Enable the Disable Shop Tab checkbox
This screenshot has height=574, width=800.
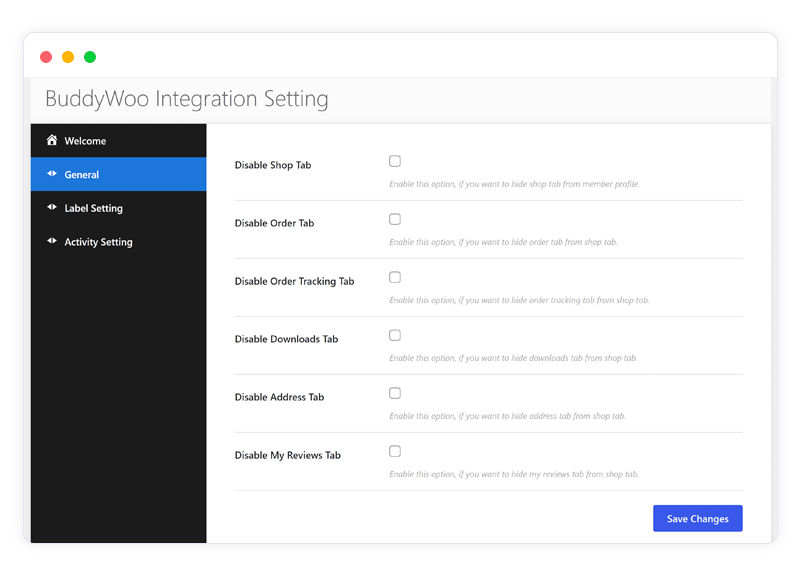pyautogui.click(x=395, y=161)
